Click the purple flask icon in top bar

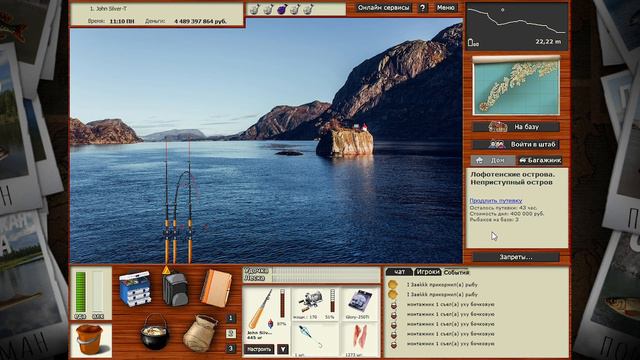[x=282, y=9]
